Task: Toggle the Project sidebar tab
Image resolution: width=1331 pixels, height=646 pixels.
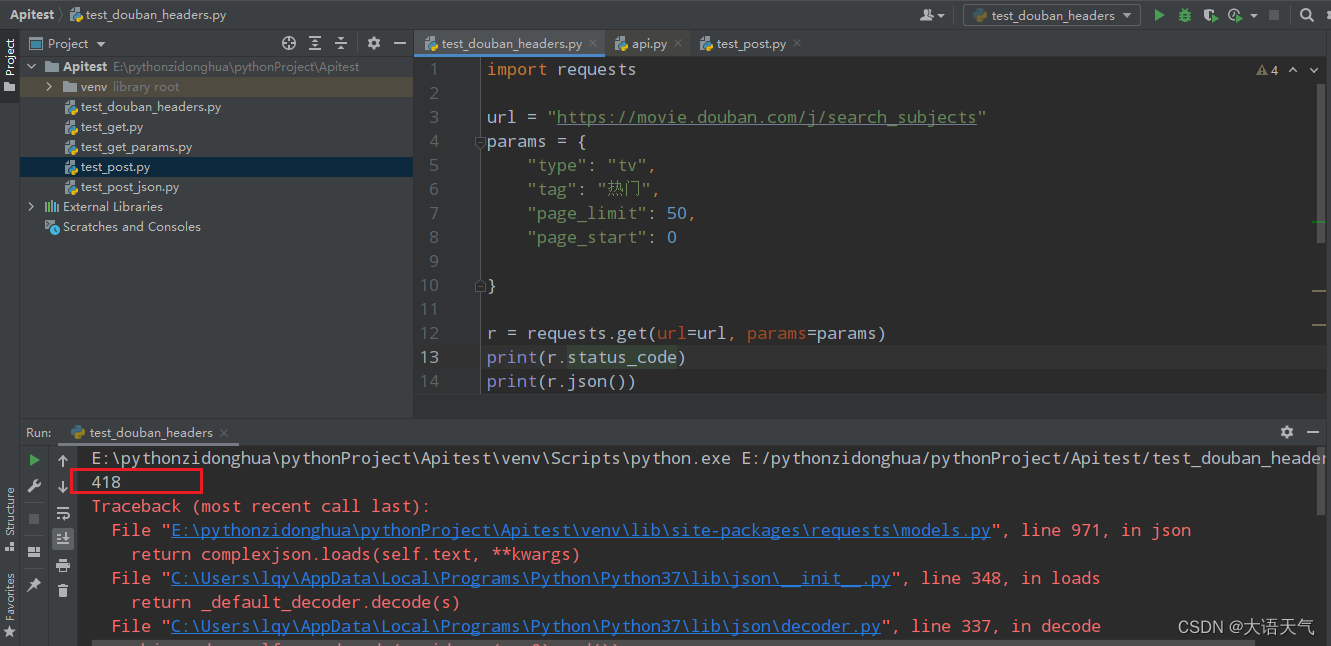Action: 10,66
